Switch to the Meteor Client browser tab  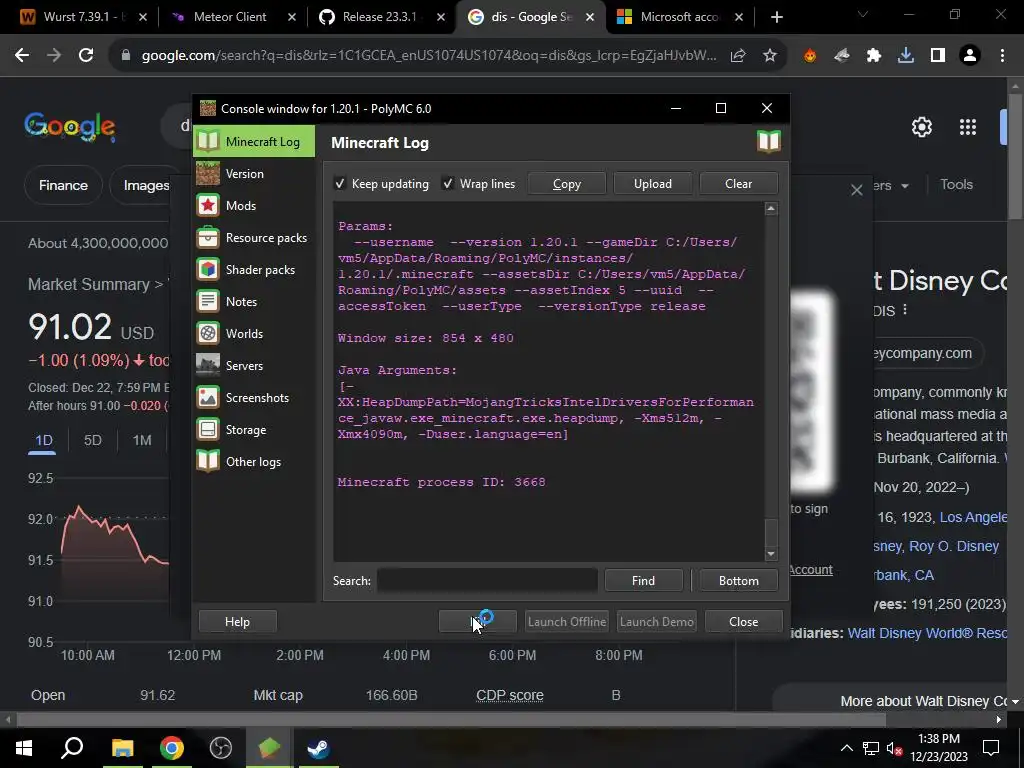click(x=230, y=17)
